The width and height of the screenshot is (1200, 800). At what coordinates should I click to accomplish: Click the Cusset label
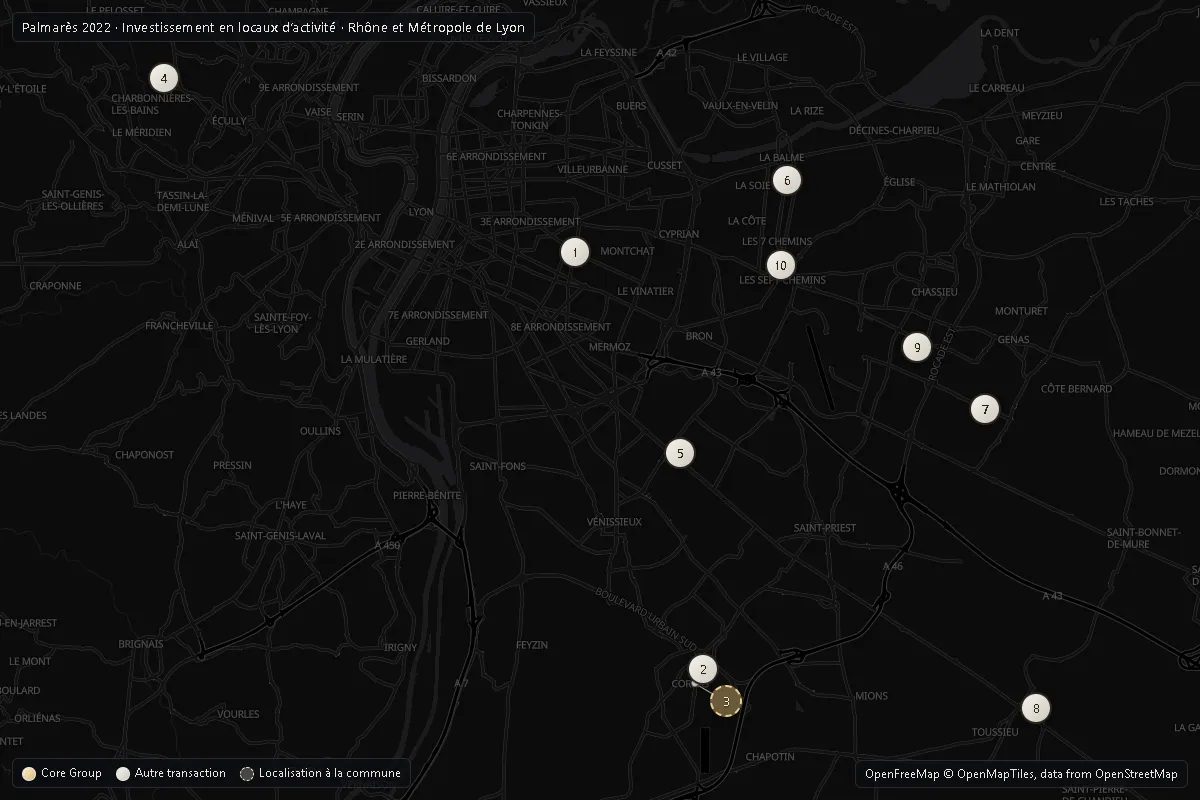pyautogui.click(x=664, y=166)
